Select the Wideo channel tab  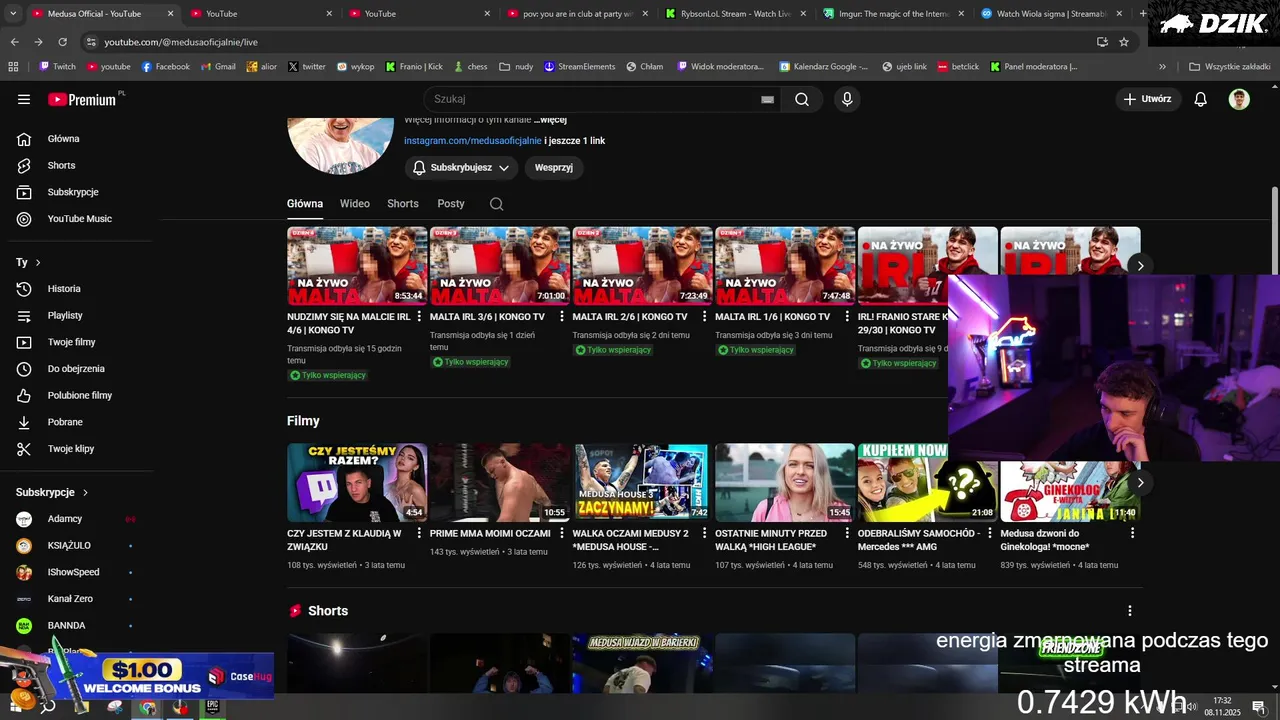(x=355, y=203)
